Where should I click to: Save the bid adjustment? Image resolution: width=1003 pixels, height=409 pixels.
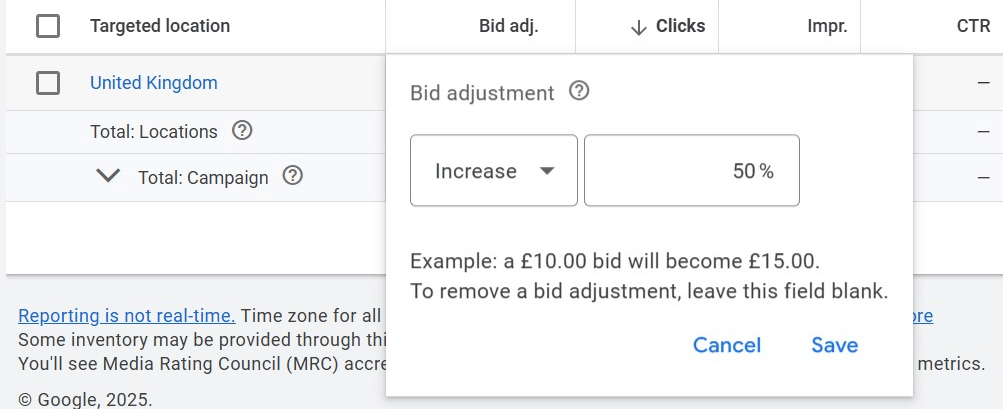pyautogui.click(x=834, y=345)
